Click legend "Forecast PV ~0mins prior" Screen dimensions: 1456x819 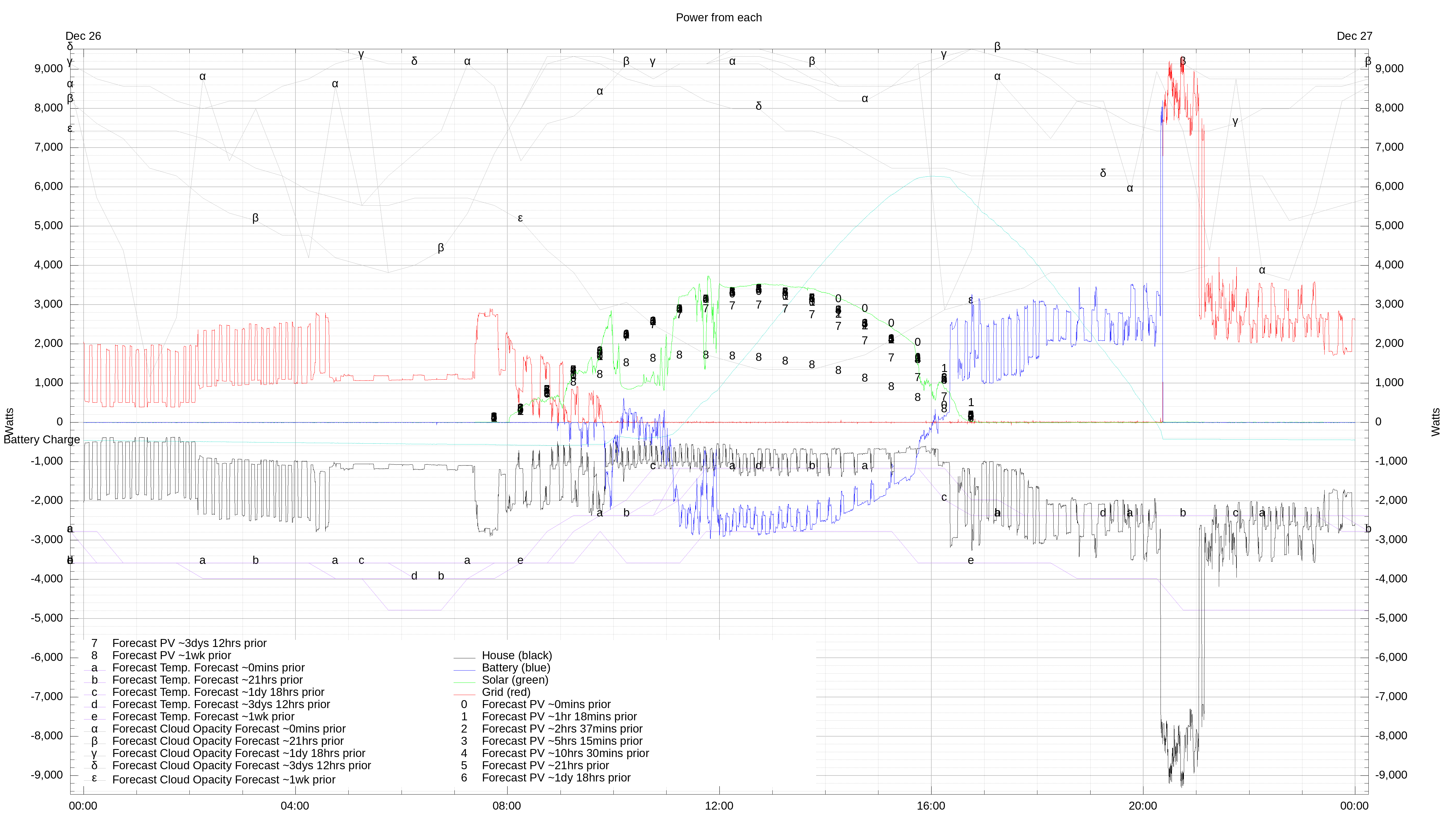click(546, 705)
